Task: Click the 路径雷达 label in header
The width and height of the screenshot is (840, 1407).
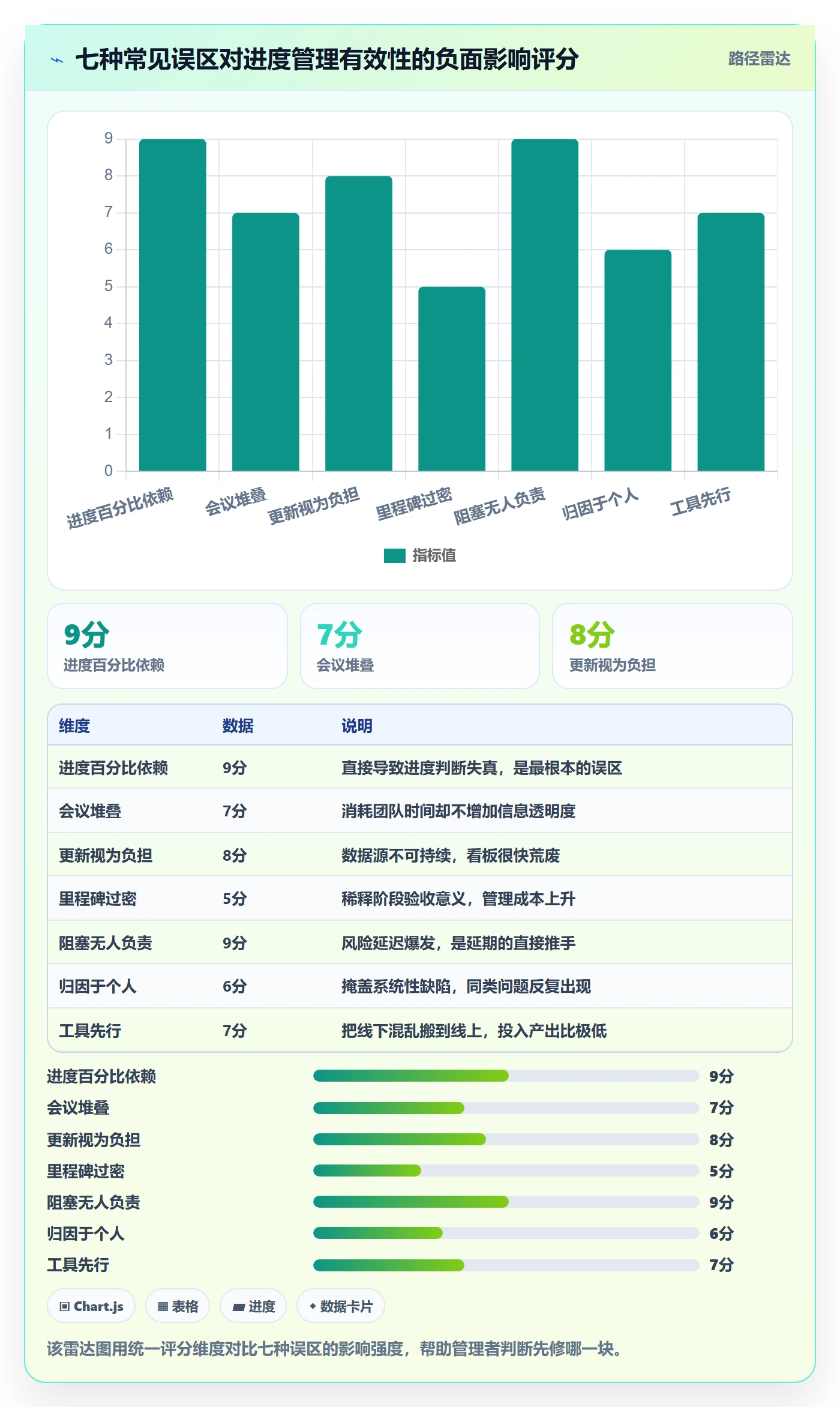Action: 759,59
